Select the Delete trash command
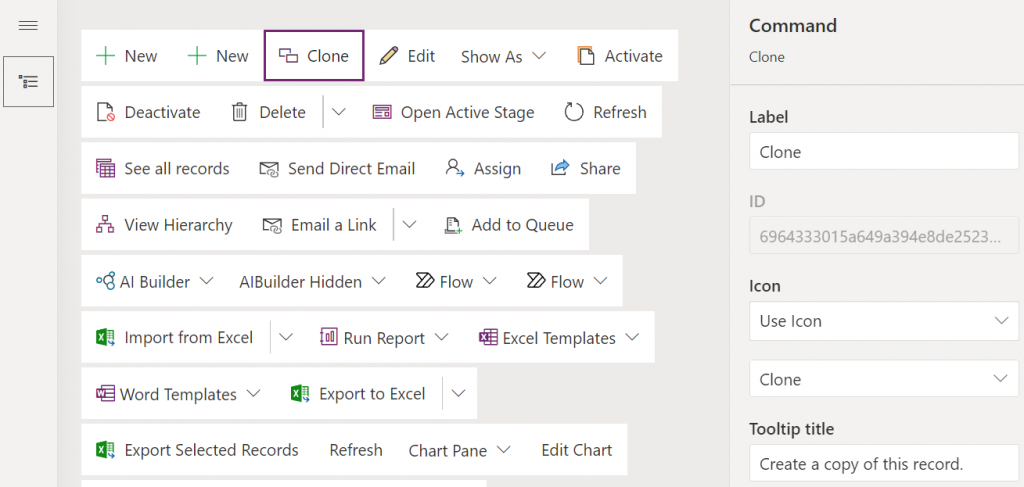This screenshot has height=487, width=1024. pyautogui.click(x=268, y=112)
